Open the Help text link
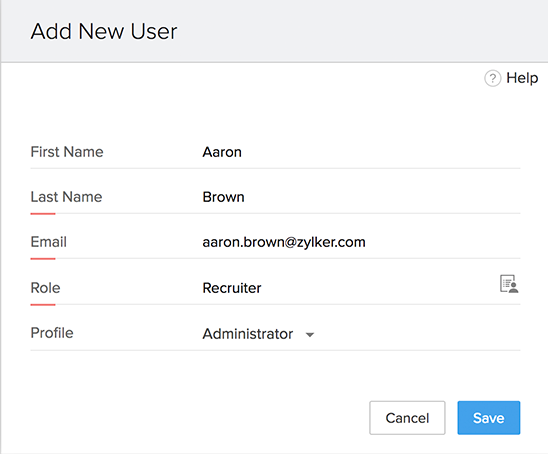Image resolution: width=548 pixels, height=454 pixels. pos(522,78)
